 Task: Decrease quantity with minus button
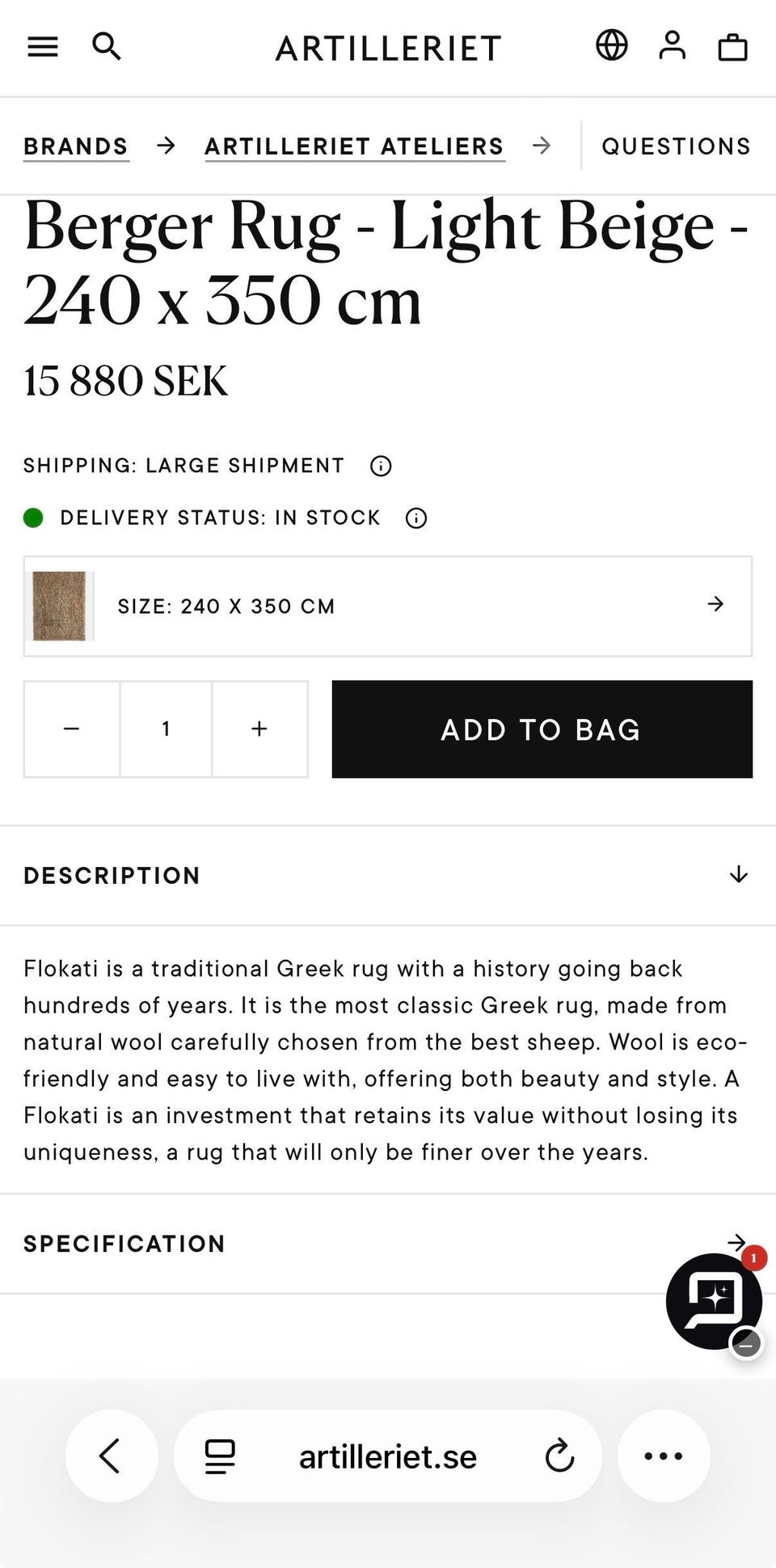[x=72, y=729]
